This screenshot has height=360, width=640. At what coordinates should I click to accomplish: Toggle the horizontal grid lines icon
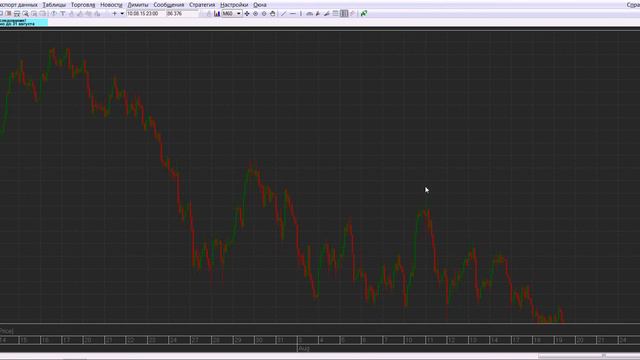pyautogui.click(x=335, y=13)
